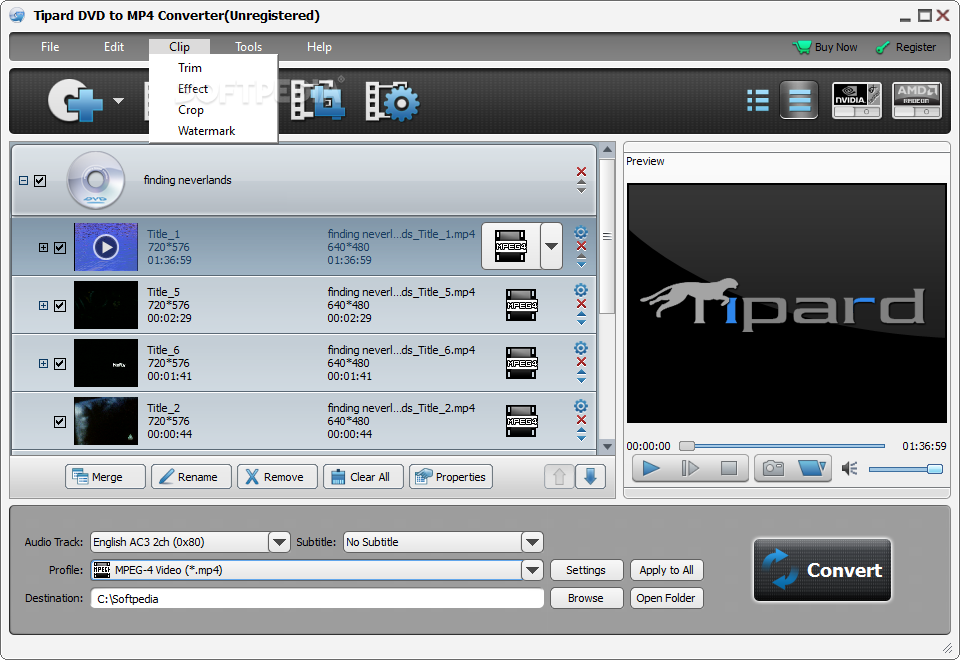Viewport: 960px width, 660px height.
Task: Open the File menu
Action: point(50,47)
